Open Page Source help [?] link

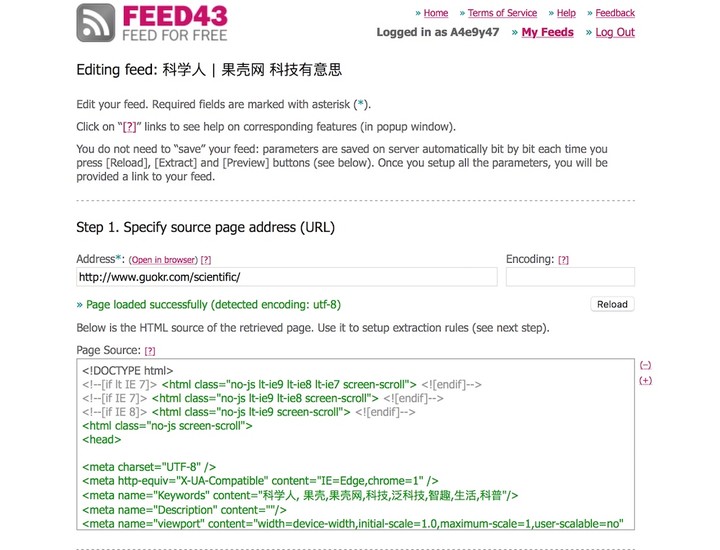[x=150, y=351]
